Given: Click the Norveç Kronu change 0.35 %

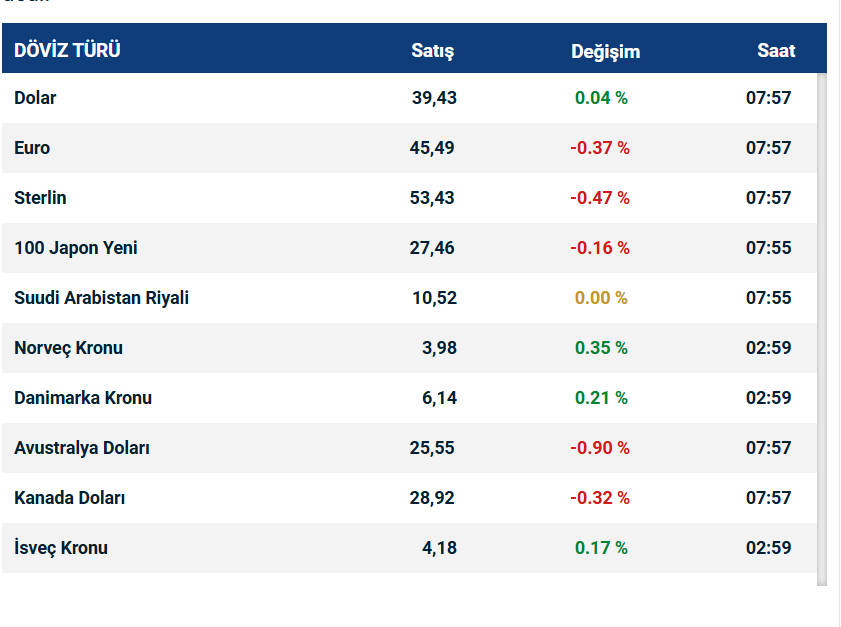Looking at the screenshot, I should 601,348.
